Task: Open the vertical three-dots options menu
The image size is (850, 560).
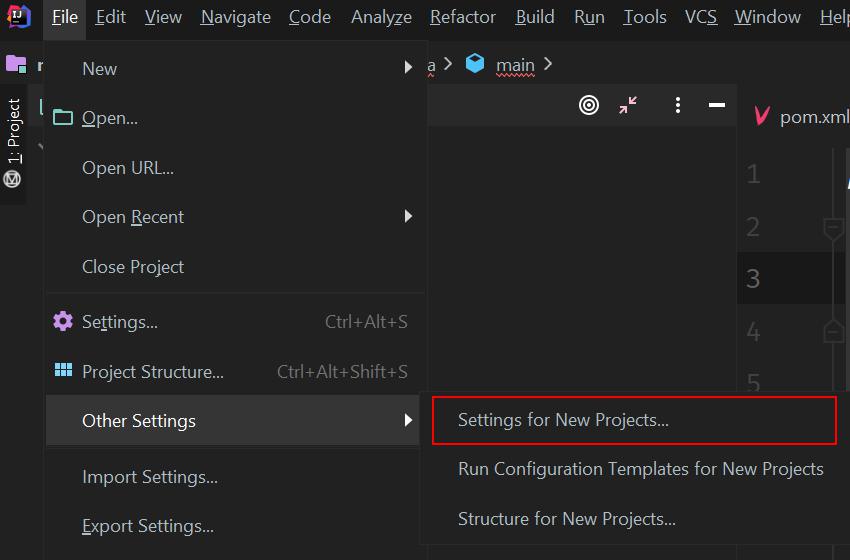Action: point(678,105)
